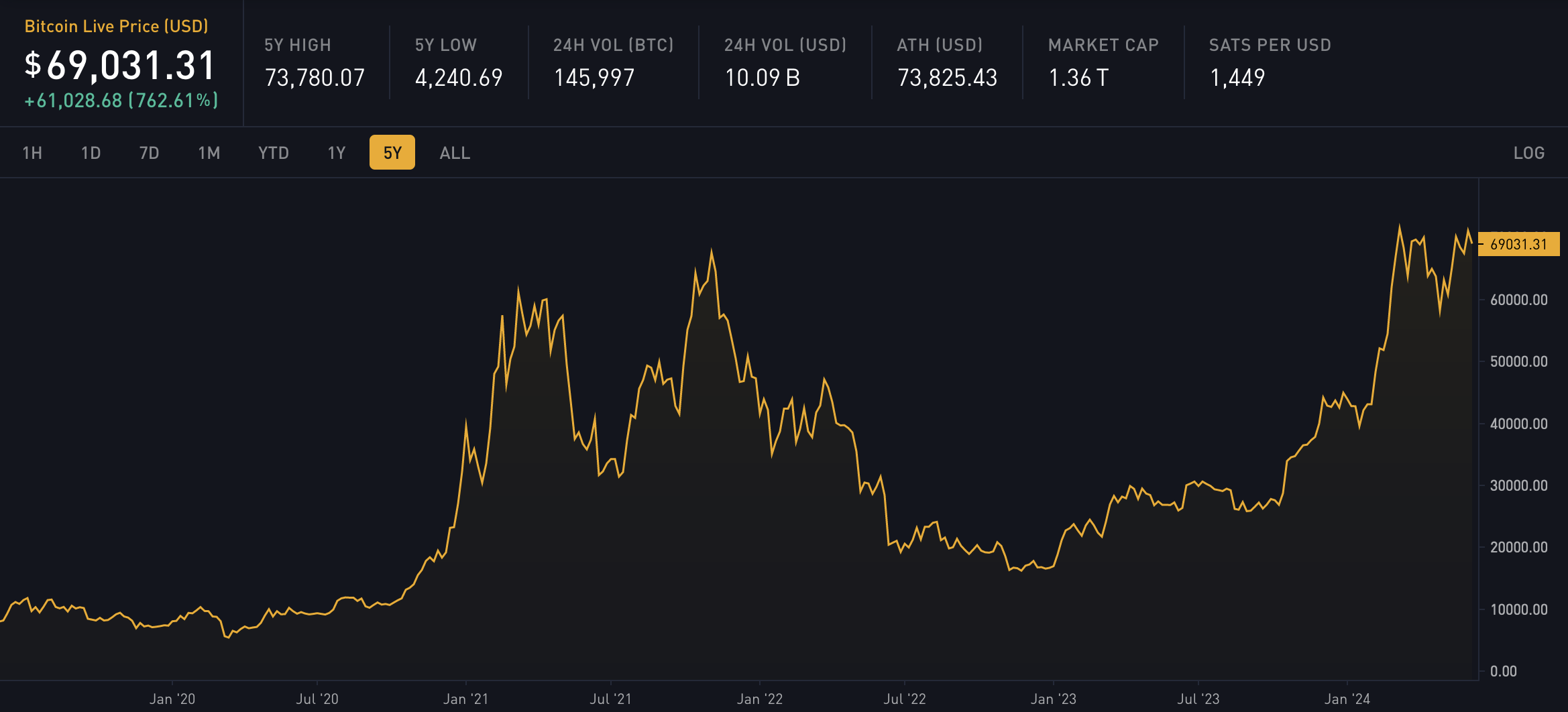Screen dimensions: 1568x712
Task: Switch chart to 1H time range
Action: tap(32, 153)
